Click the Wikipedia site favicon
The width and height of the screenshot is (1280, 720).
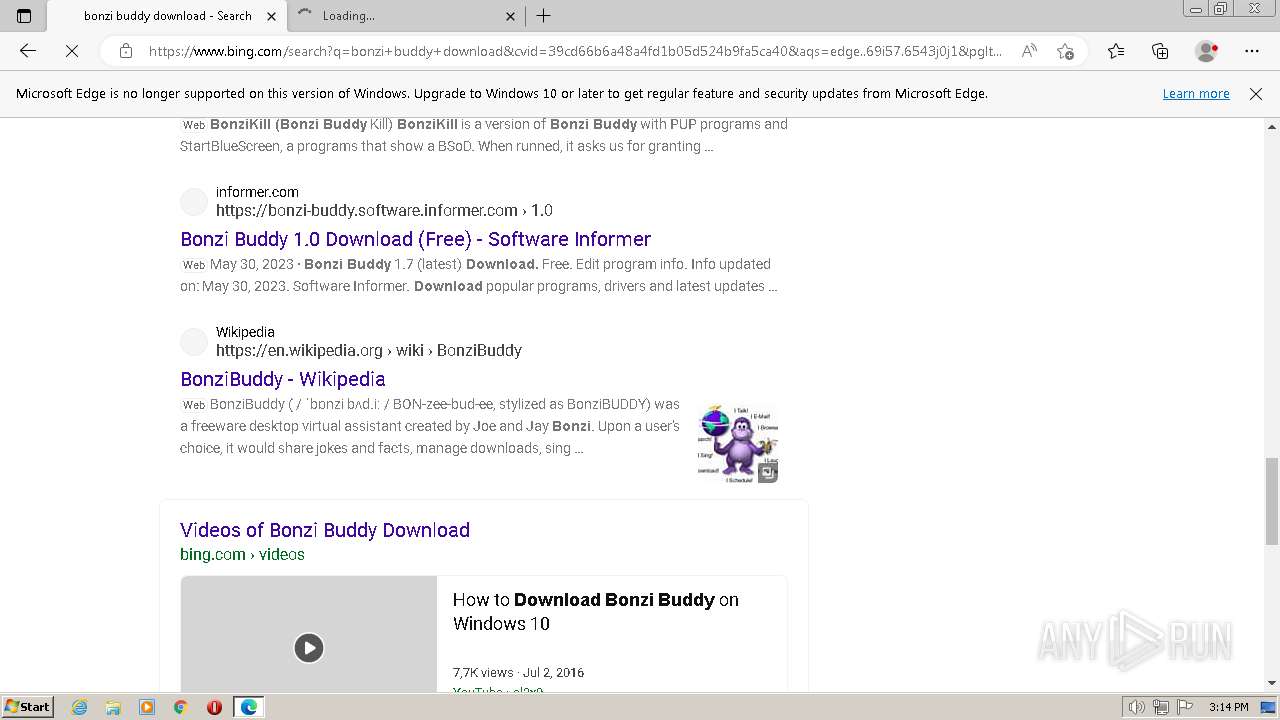pos(194,342)
